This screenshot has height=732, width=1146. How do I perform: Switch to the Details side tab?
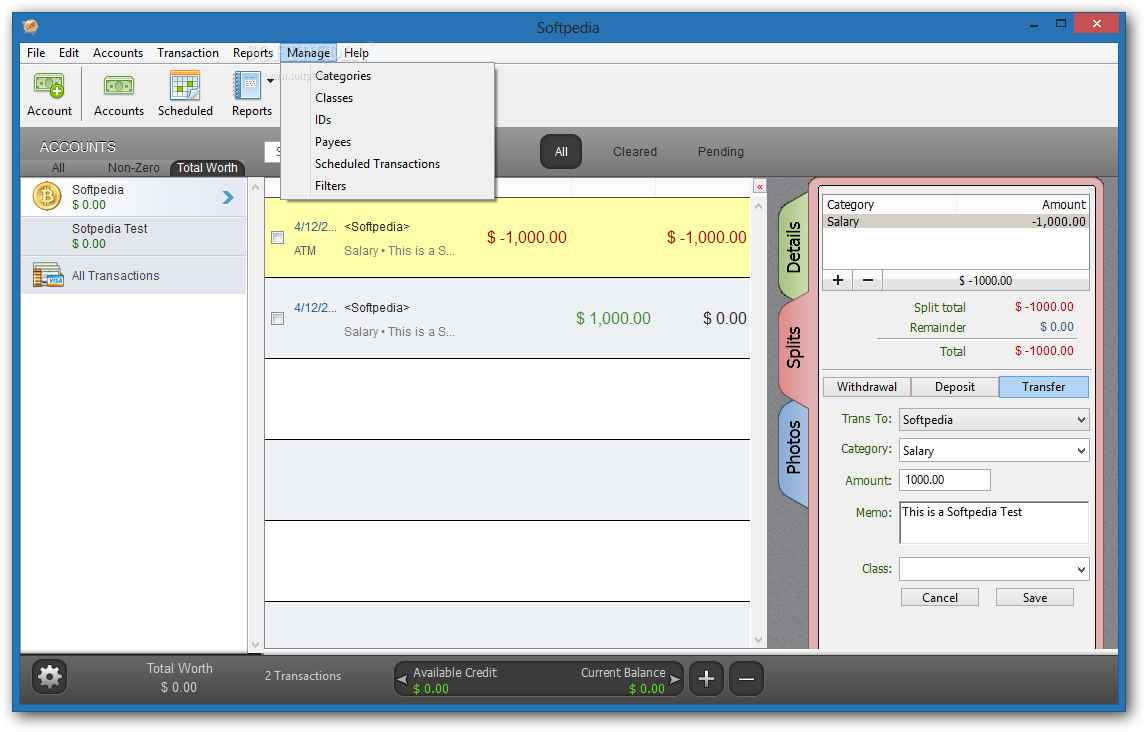(794, 247)
